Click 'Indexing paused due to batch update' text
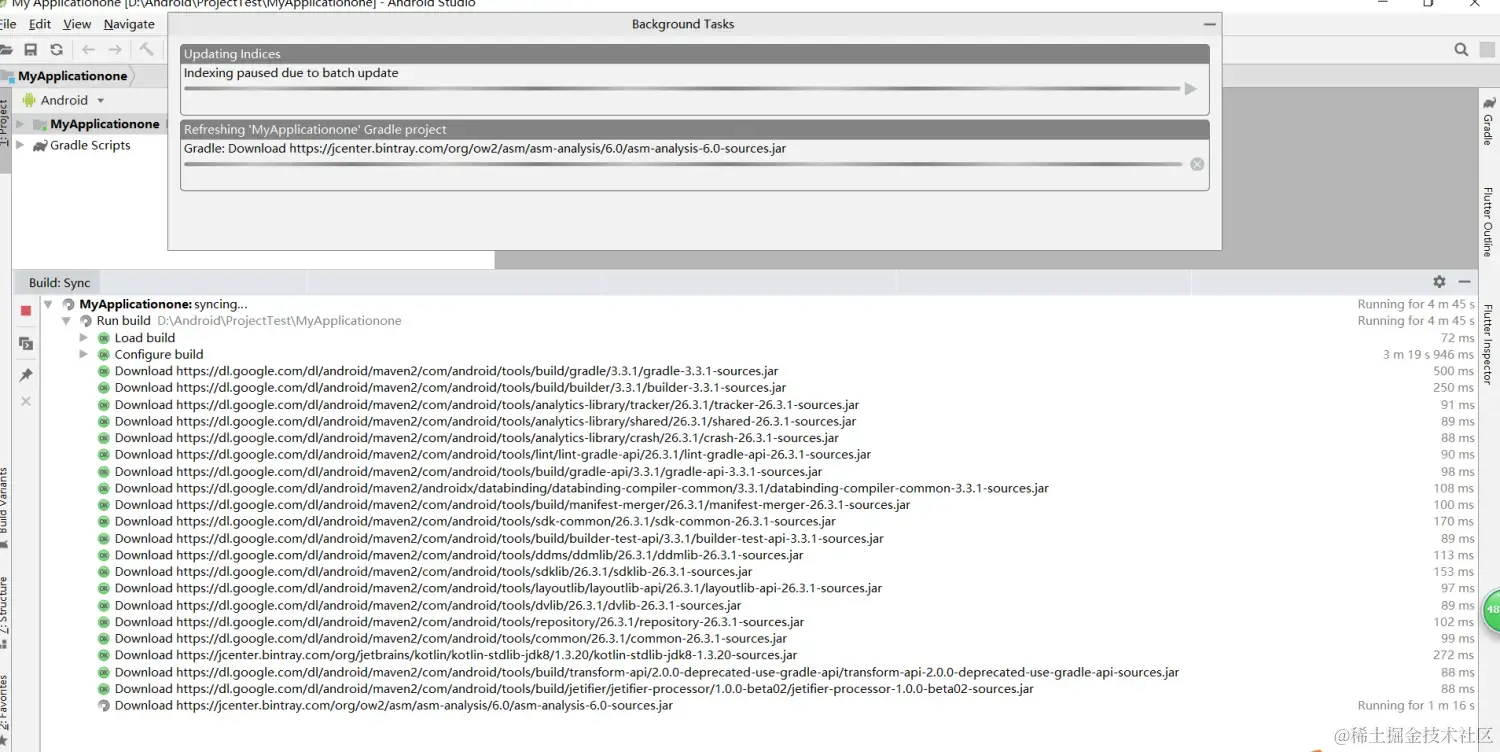The image size is (1500, 752). click(x=291, y=73)
